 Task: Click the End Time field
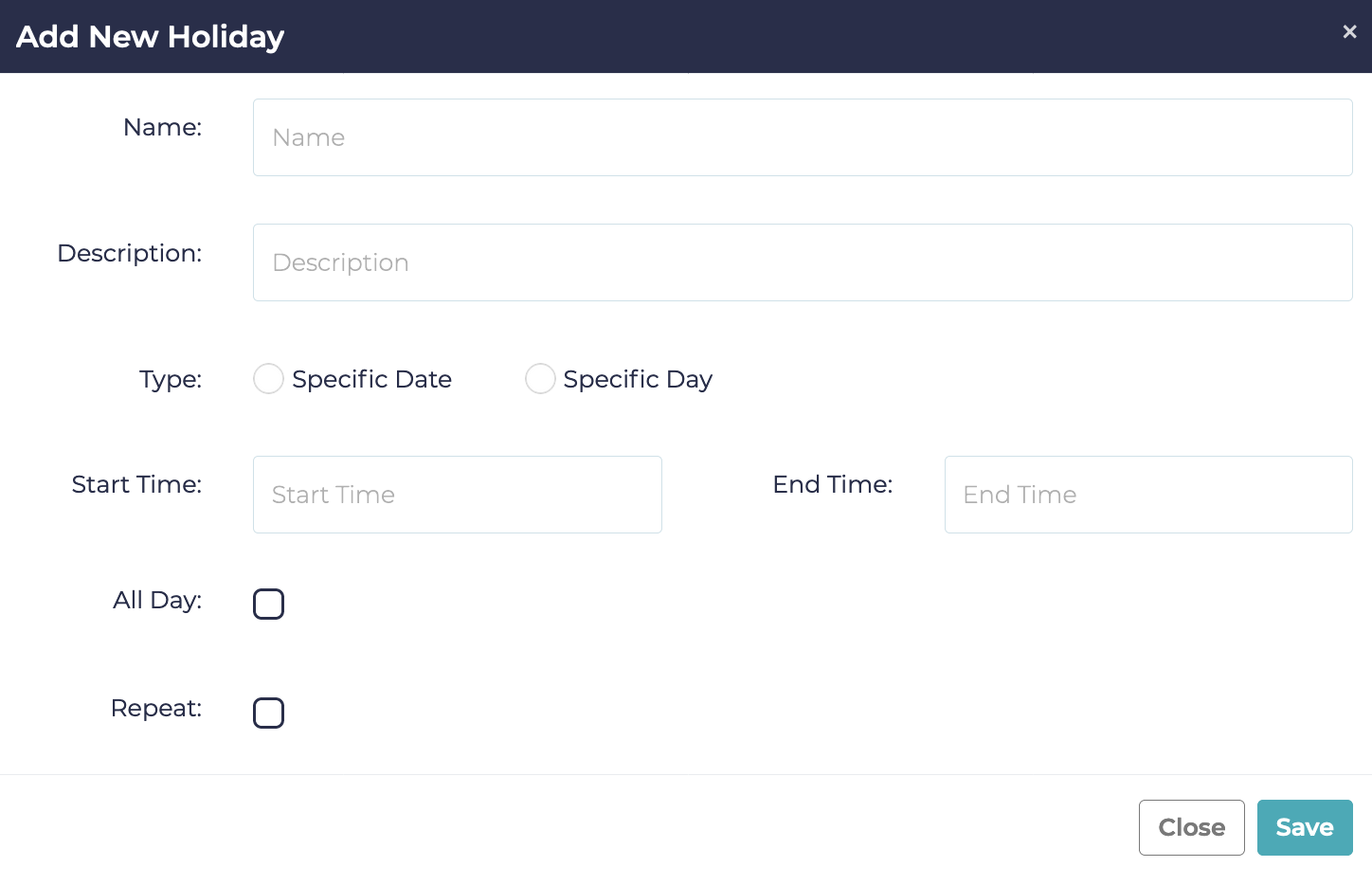1147,495
